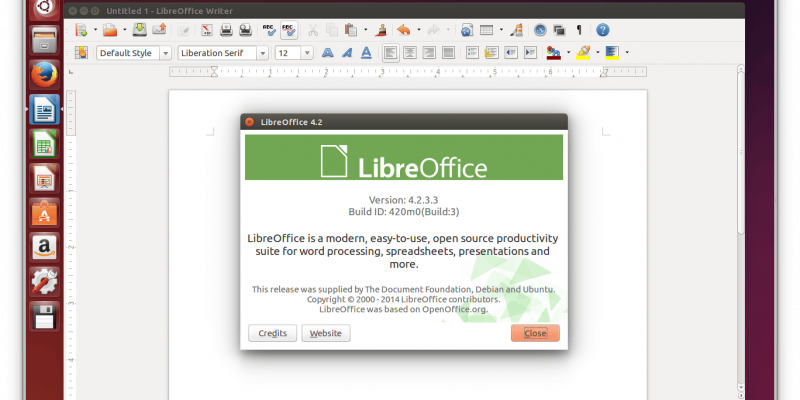Insert a table using grid icon

(487, 30)
